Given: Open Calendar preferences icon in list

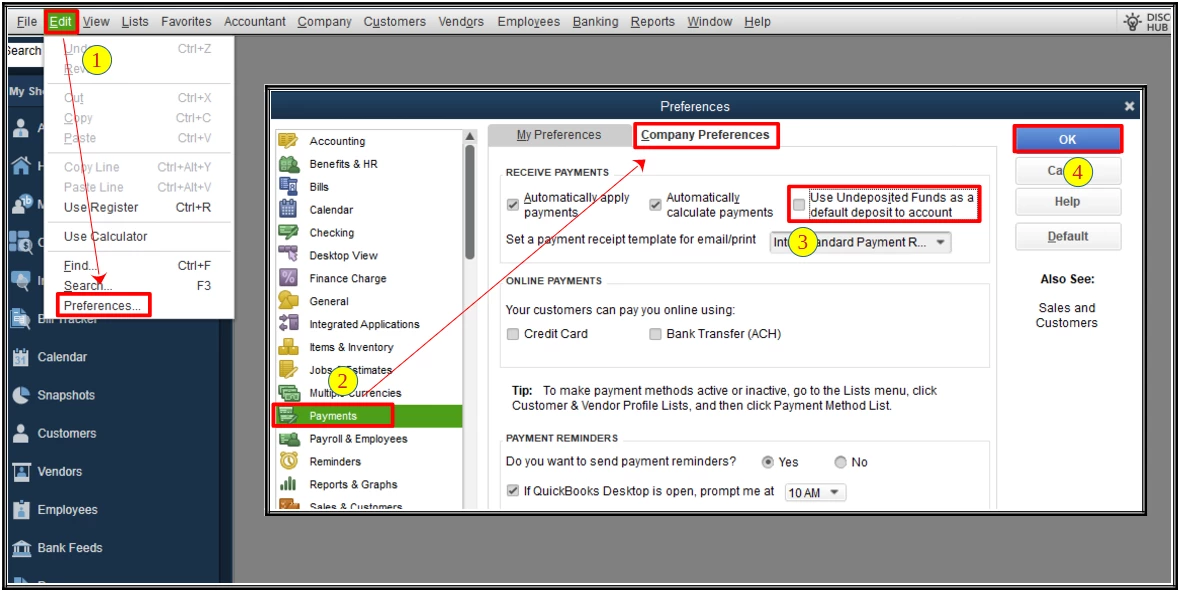Looking at the screenshot, I should (x=289, y=209).
